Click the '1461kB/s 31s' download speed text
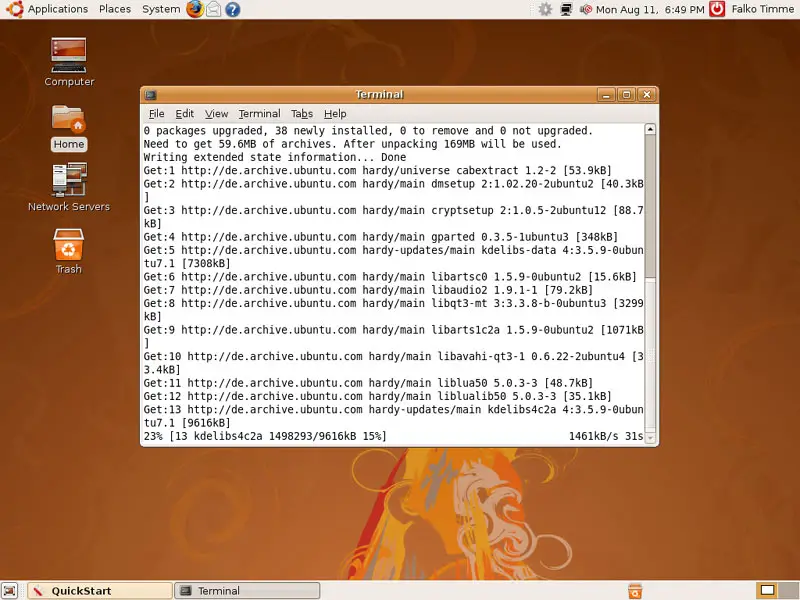800x600 pixels. [606, 436]
